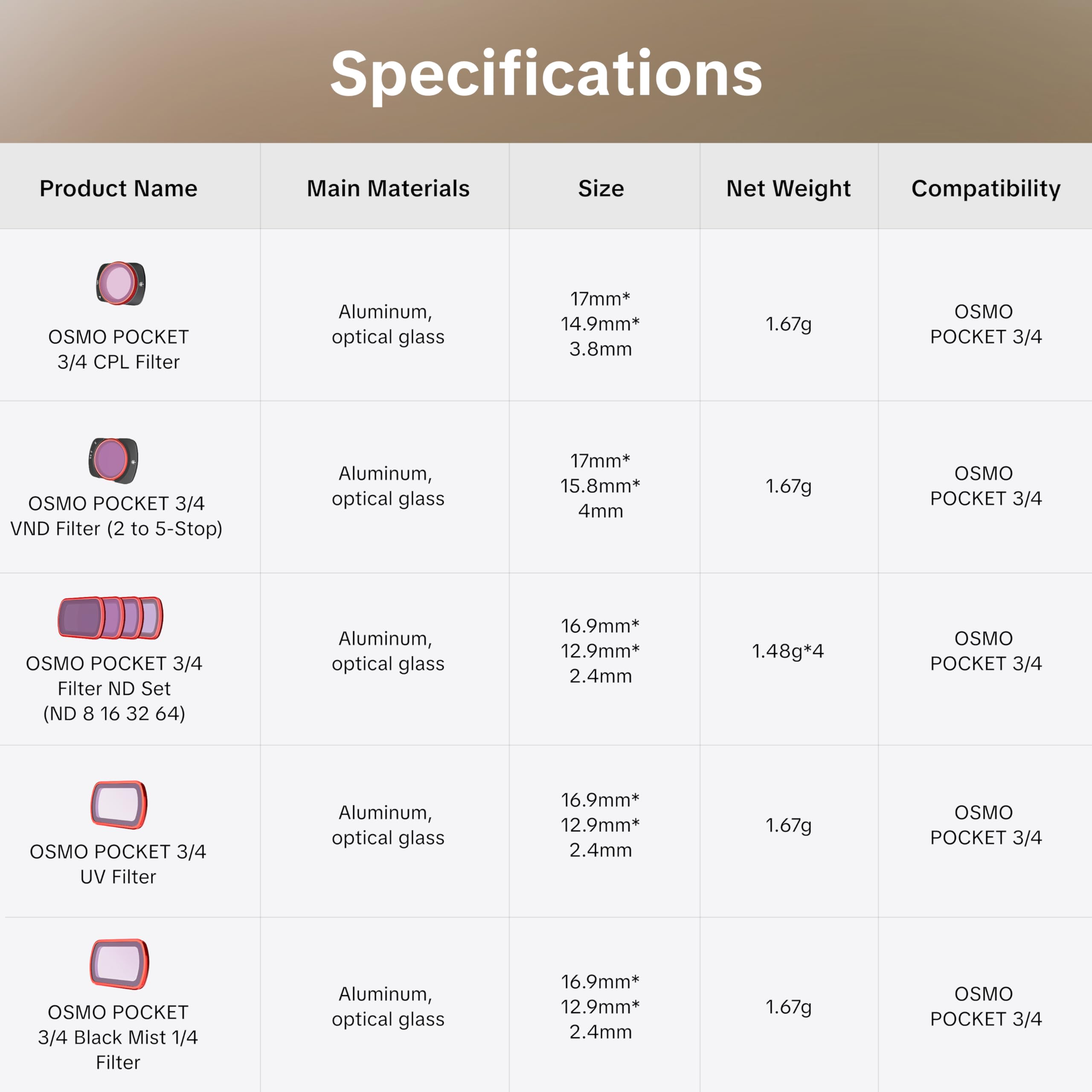Click the CPL Filter product image
The width and height of the screenshot is (1092, 1092).
coord(120,283)
